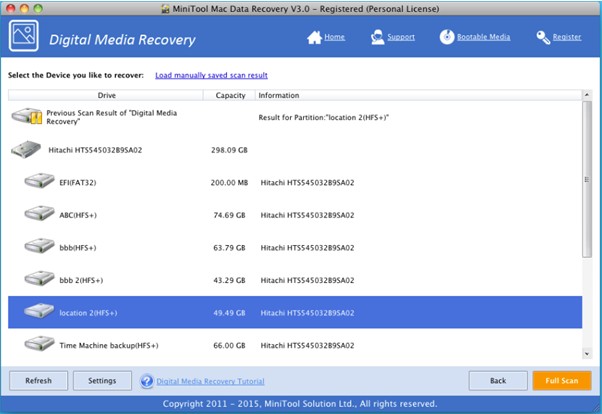Click the yellow minimize window button
Image resolution: width=602 pixels, height=414 pixels.
pyautogui.click(x=24, y=8)
